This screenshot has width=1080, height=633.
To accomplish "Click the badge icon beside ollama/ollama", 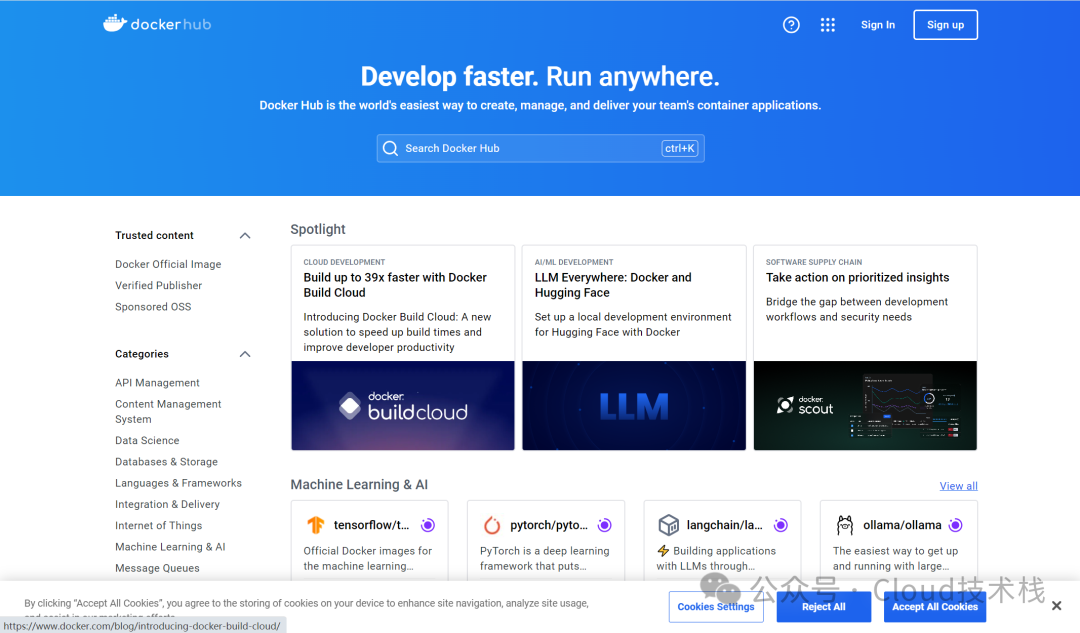I will tap(955, 525).
